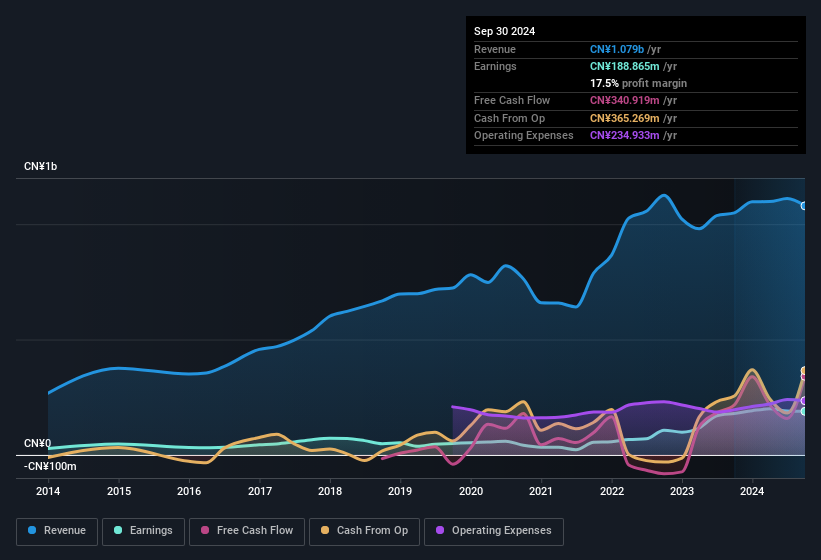Click the purple Operating Expenses endpoint marker

pyautogui.click(x=804, y=401)
